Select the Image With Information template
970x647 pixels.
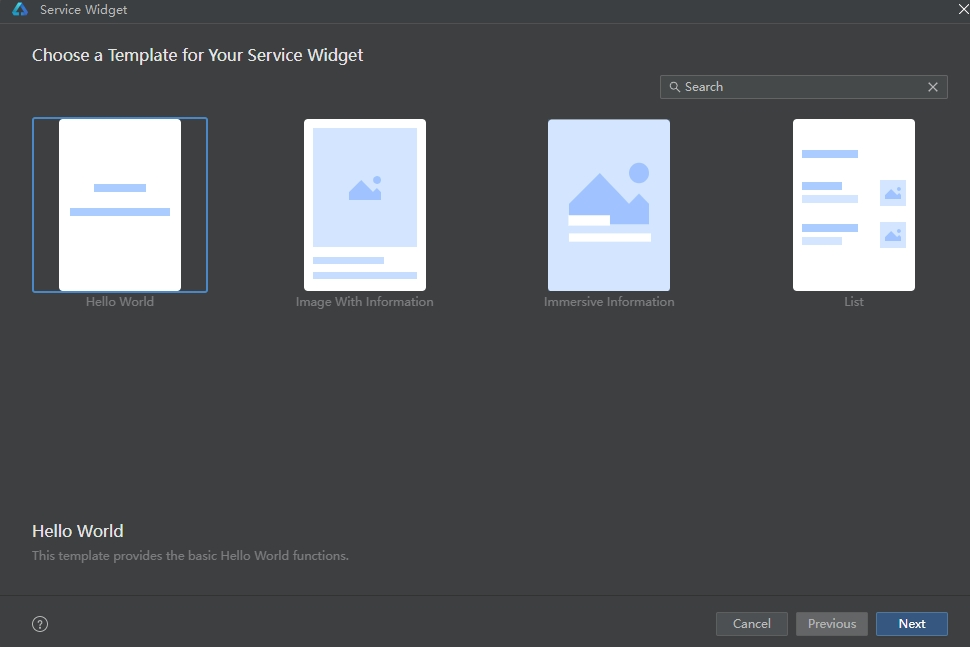364,205
